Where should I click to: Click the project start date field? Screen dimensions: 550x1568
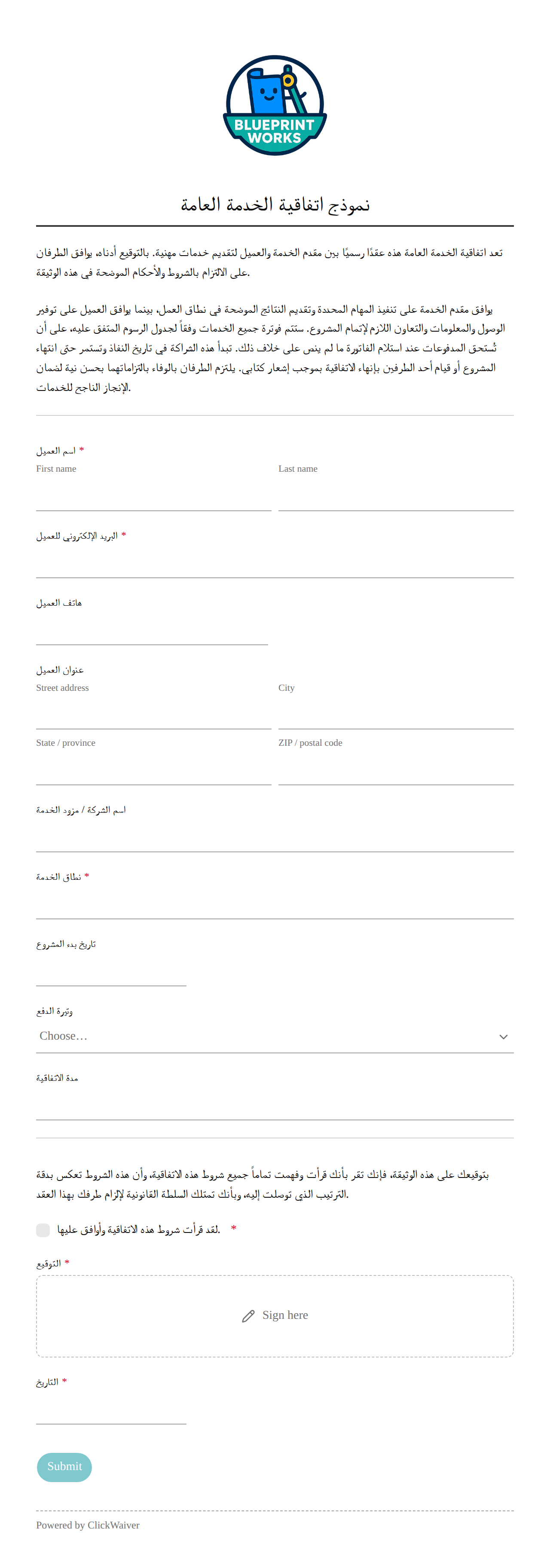tap(111, 970)
